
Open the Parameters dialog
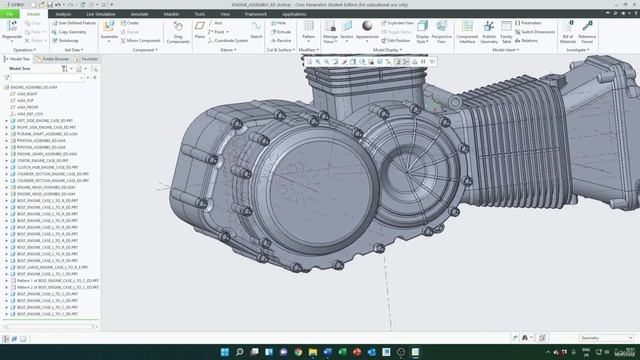[x=528, y=23]
